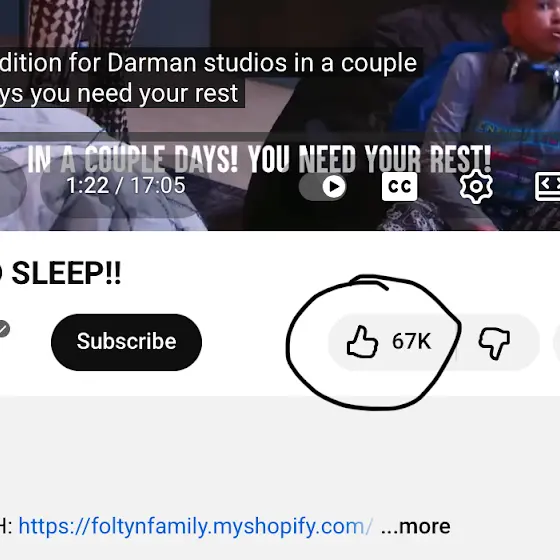Screen dimensions: 560x560
Task: Click the burned-in text YOU NEED YOUR REST!
Action: (x=369, y=159)
